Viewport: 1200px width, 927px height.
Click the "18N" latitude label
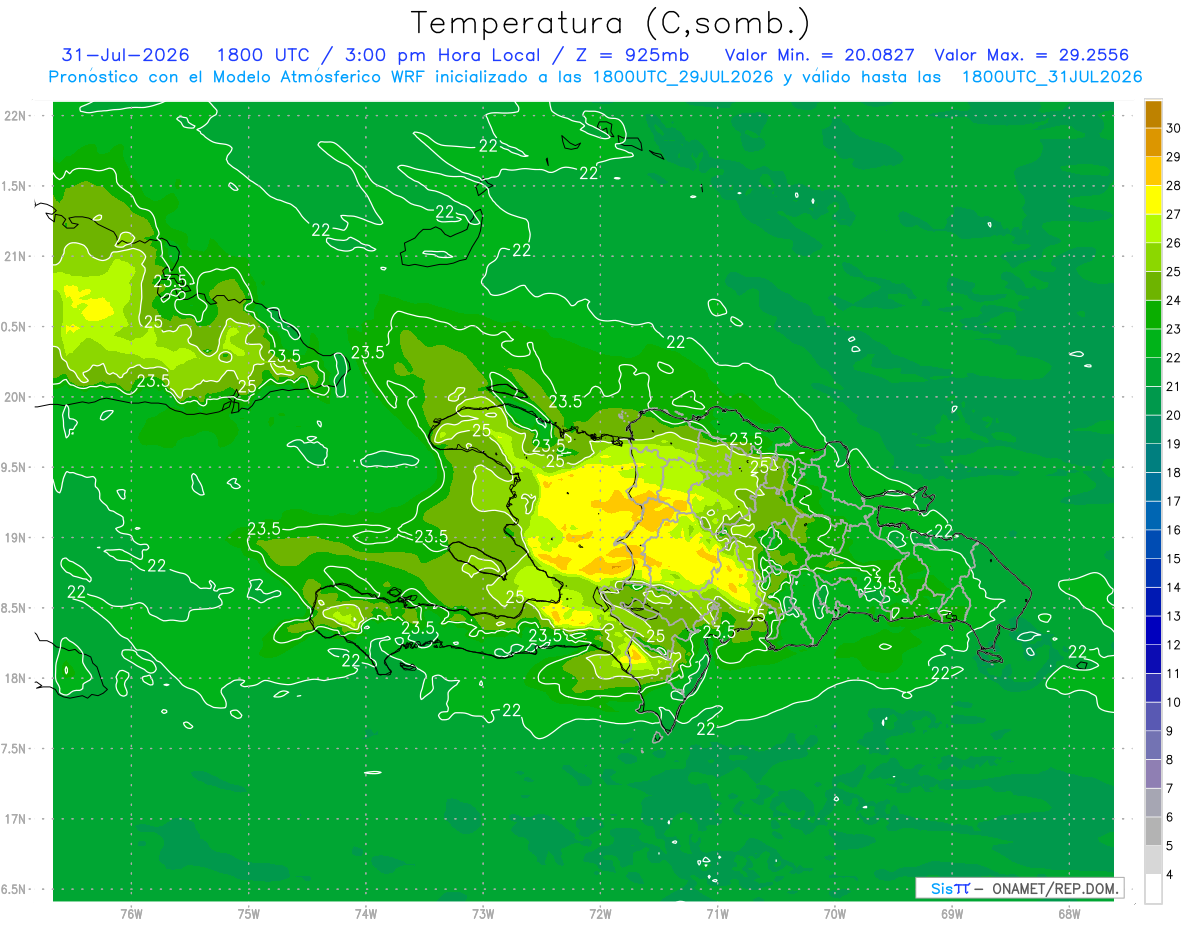[x=15, y=678]
